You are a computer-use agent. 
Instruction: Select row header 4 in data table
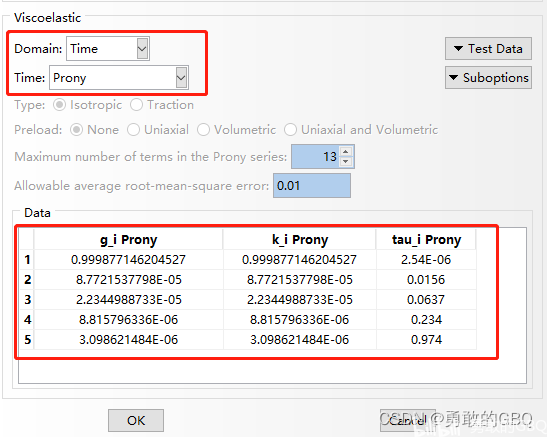27,320
